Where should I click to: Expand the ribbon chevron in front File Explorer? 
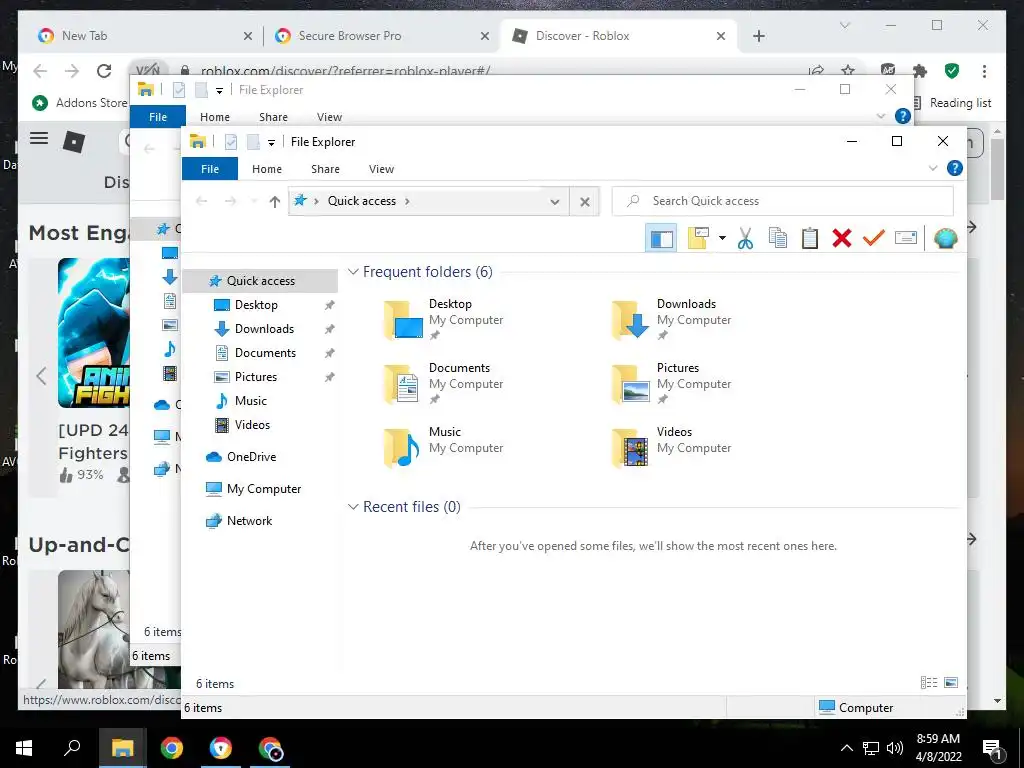click(933, 168)
